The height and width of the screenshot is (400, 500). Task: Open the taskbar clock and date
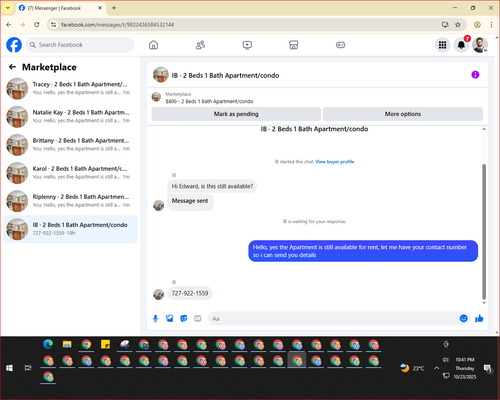click(x=465, y=368)
